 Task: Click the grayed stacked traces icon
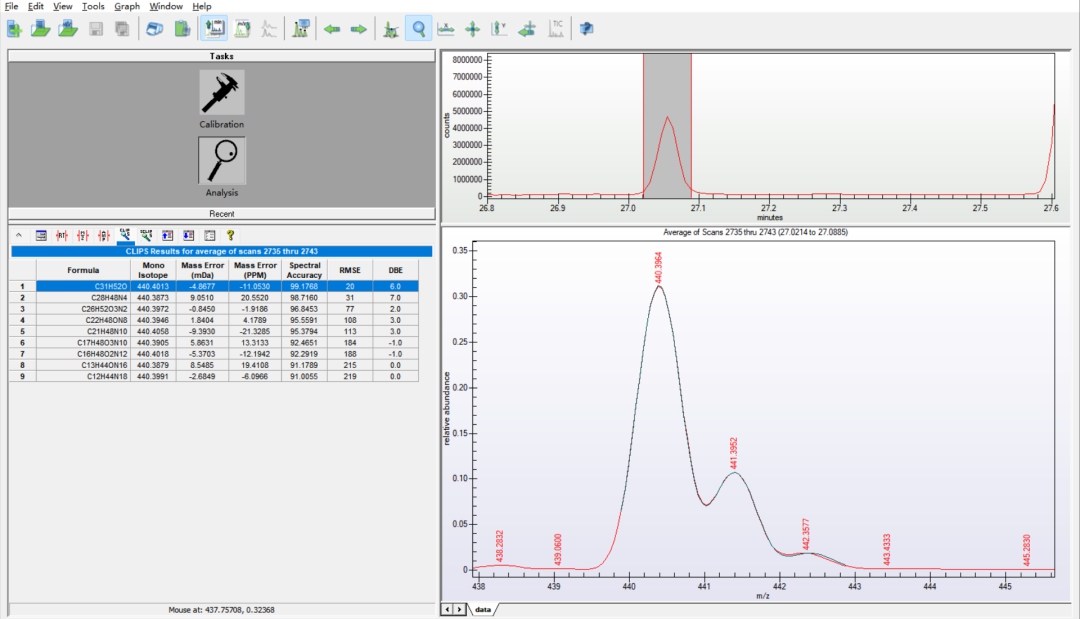[269, 29]
